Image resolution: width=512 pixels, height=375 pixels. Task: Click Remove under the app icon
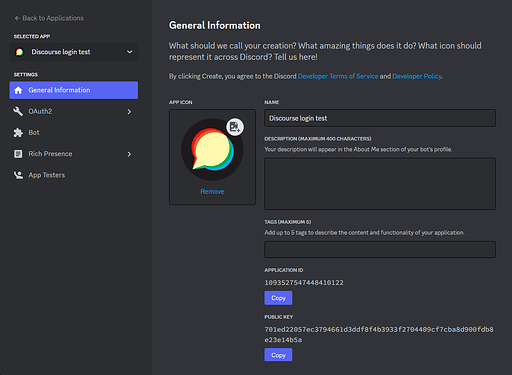[212, 192]
